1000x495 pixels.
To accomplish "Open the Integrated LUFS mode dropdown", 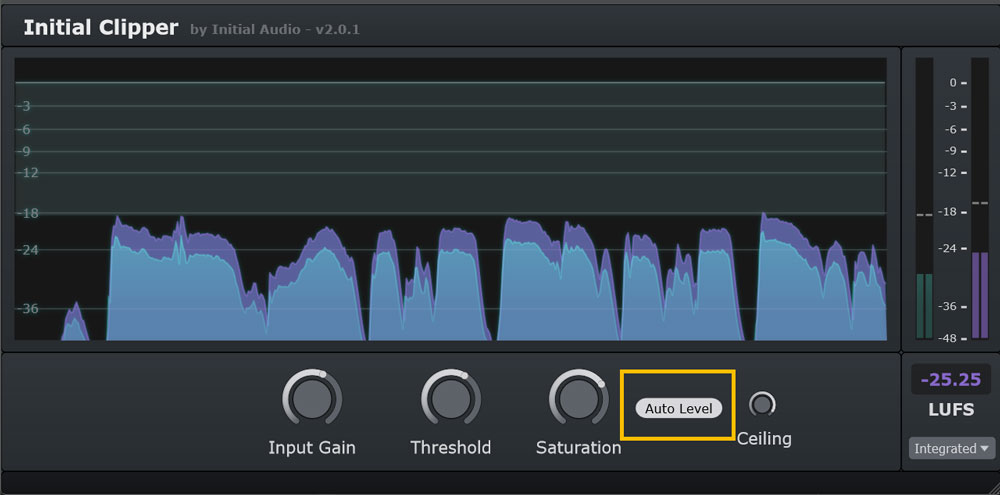I will tap(951, 449).
